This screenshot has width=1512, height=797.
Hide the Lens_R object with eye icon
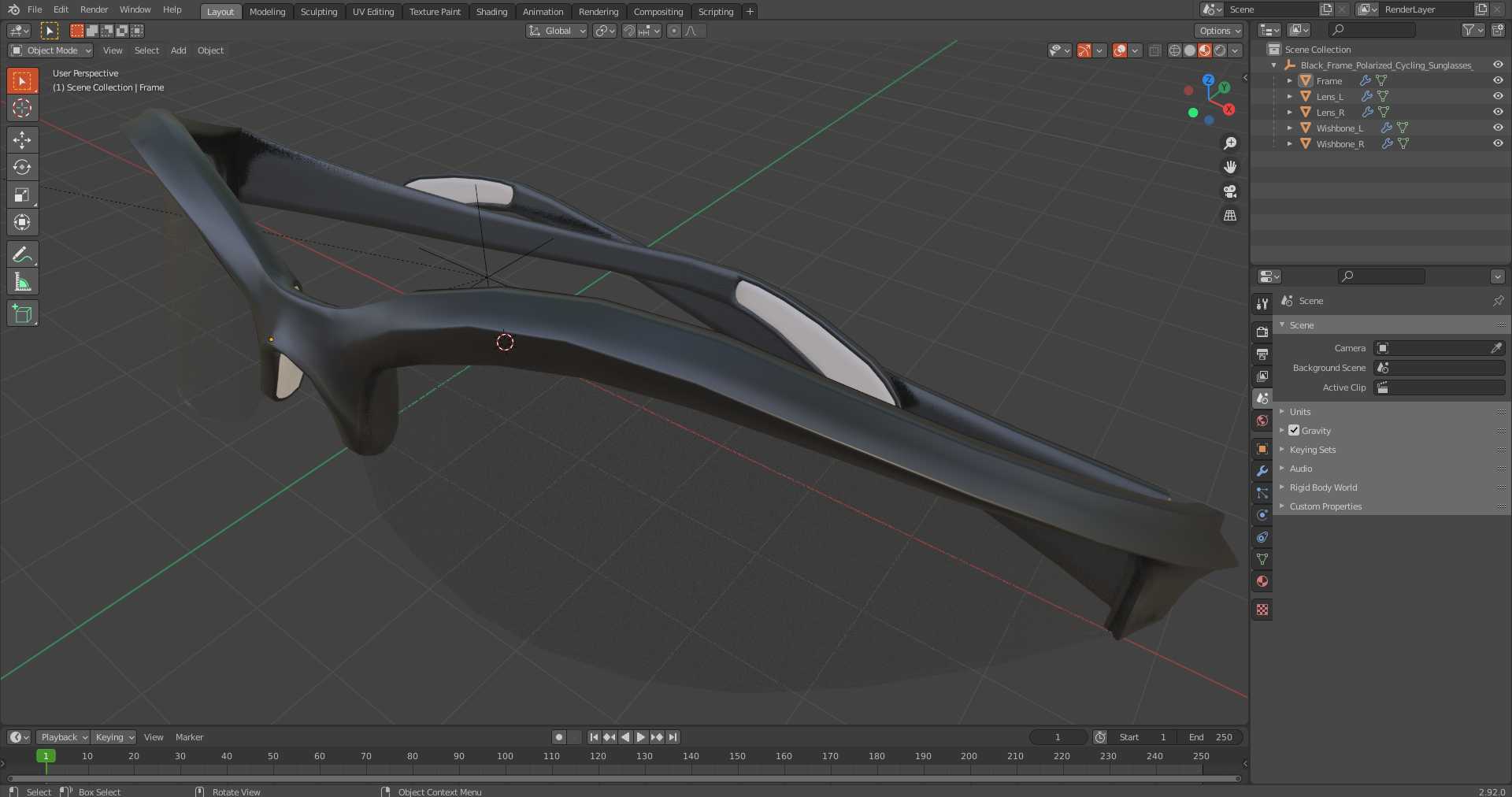click(1498, 112)
